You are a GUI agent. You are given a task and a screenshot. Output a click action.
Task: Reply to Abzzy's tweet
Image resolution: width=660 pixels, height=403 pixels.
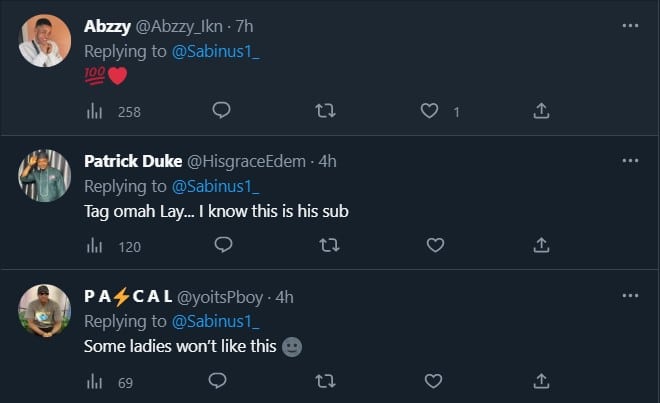[222, 111]
